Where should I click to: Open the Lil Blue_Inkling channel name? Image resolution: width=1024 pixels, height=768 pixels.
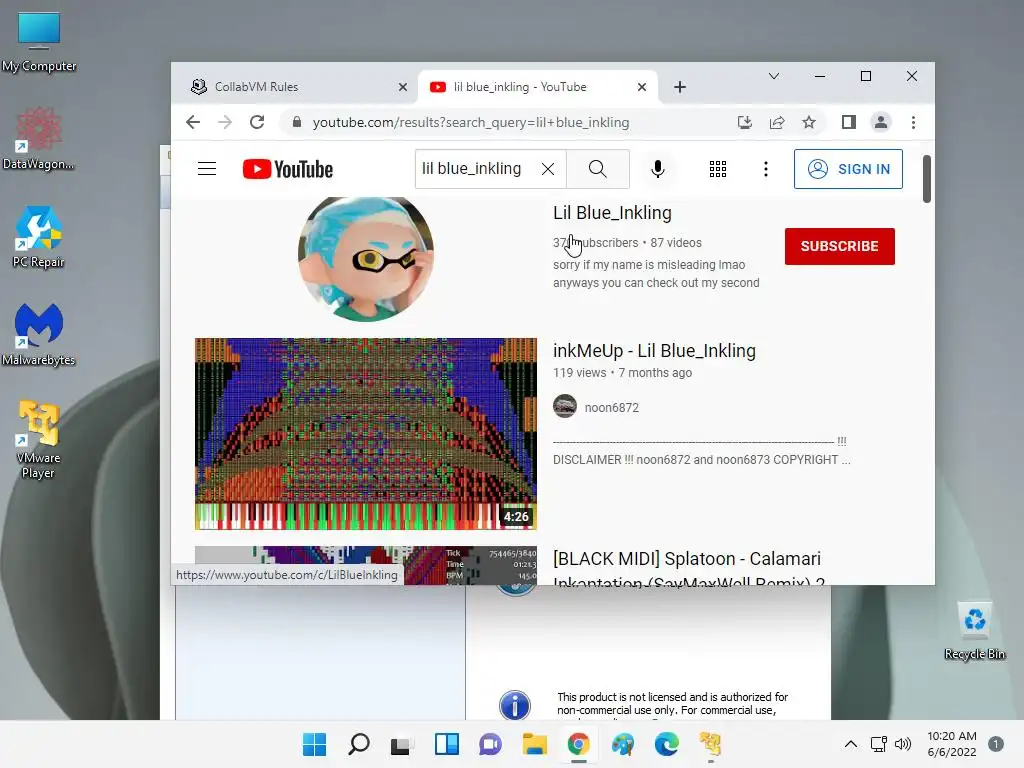coord(612,213)
